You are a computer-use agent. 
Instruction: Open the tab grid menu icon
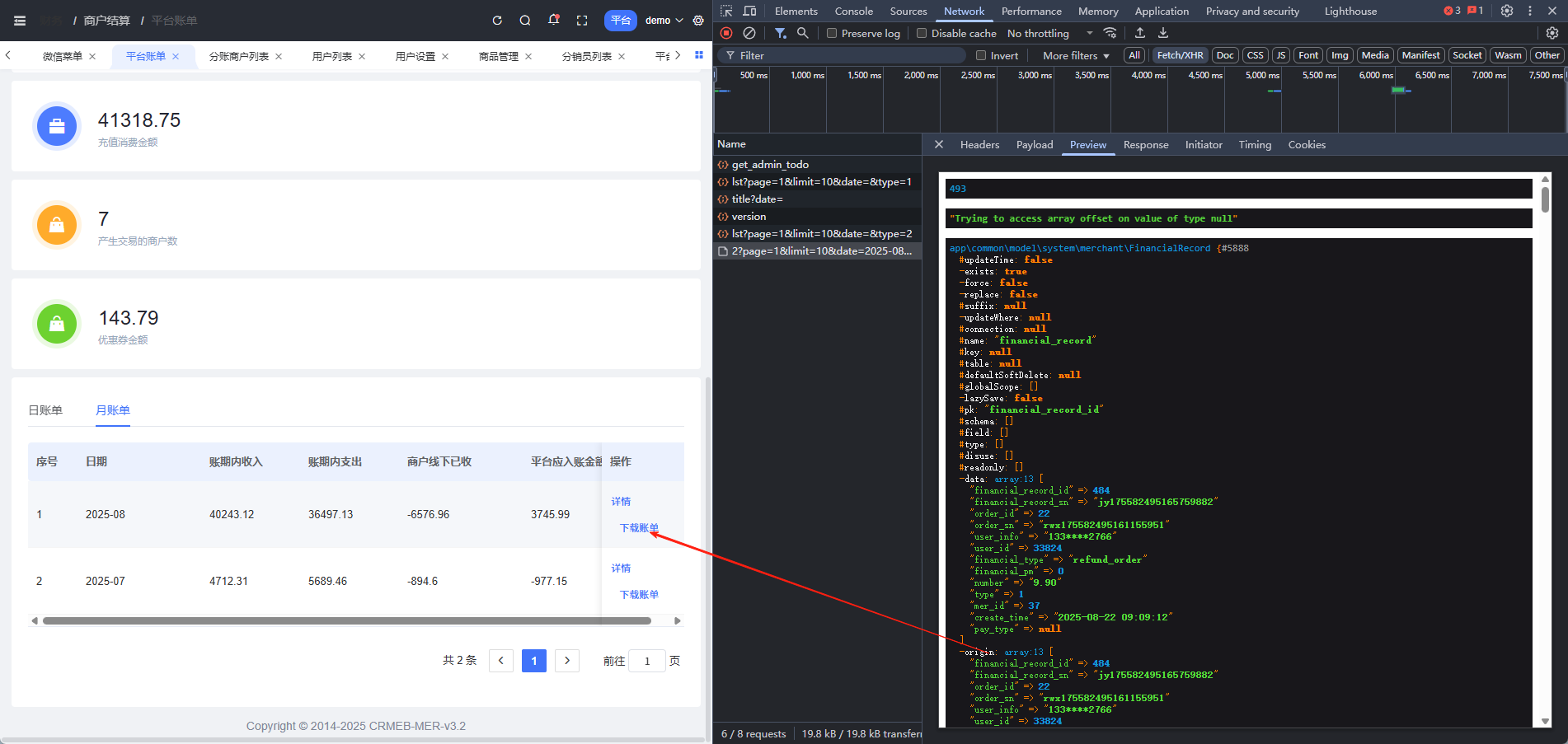click(x=699, y=55)
